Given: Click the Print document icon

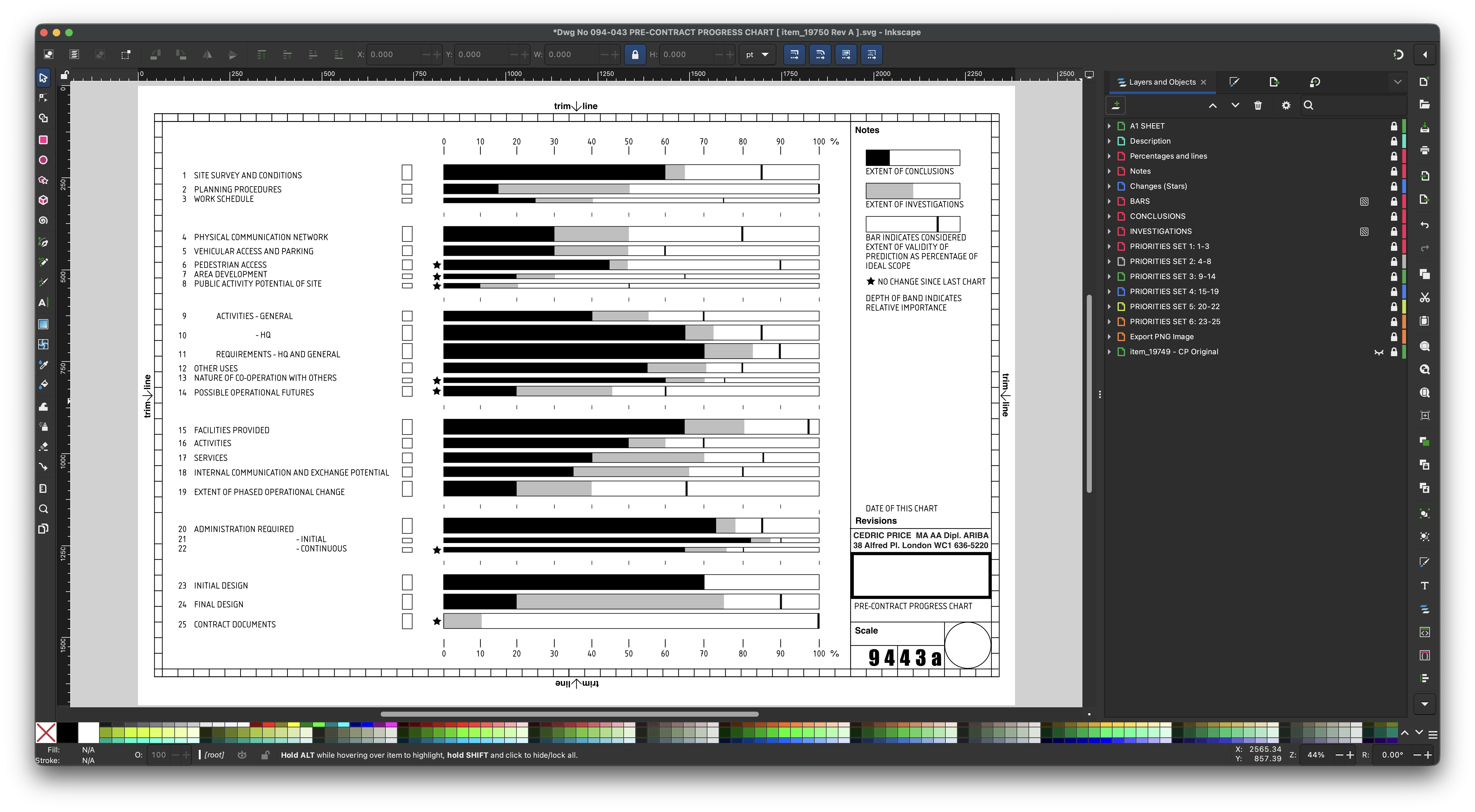Looking at the screenshot, I should coord(1425,150).
